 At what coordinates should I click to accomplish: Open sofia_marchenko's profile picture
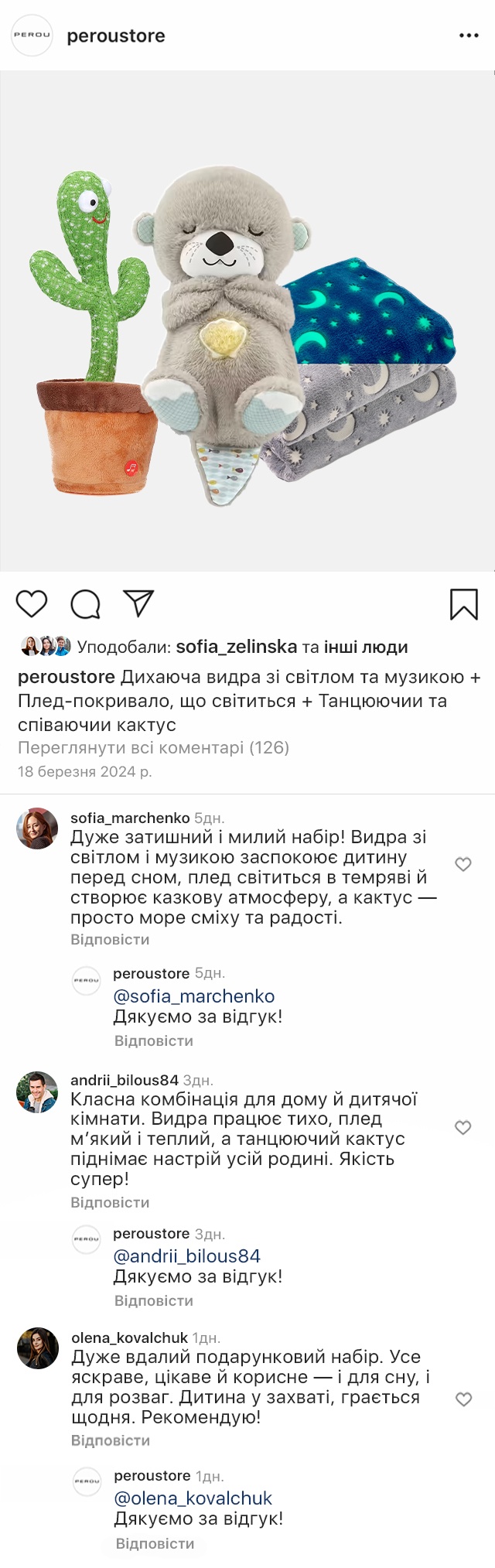coord(37,828)
